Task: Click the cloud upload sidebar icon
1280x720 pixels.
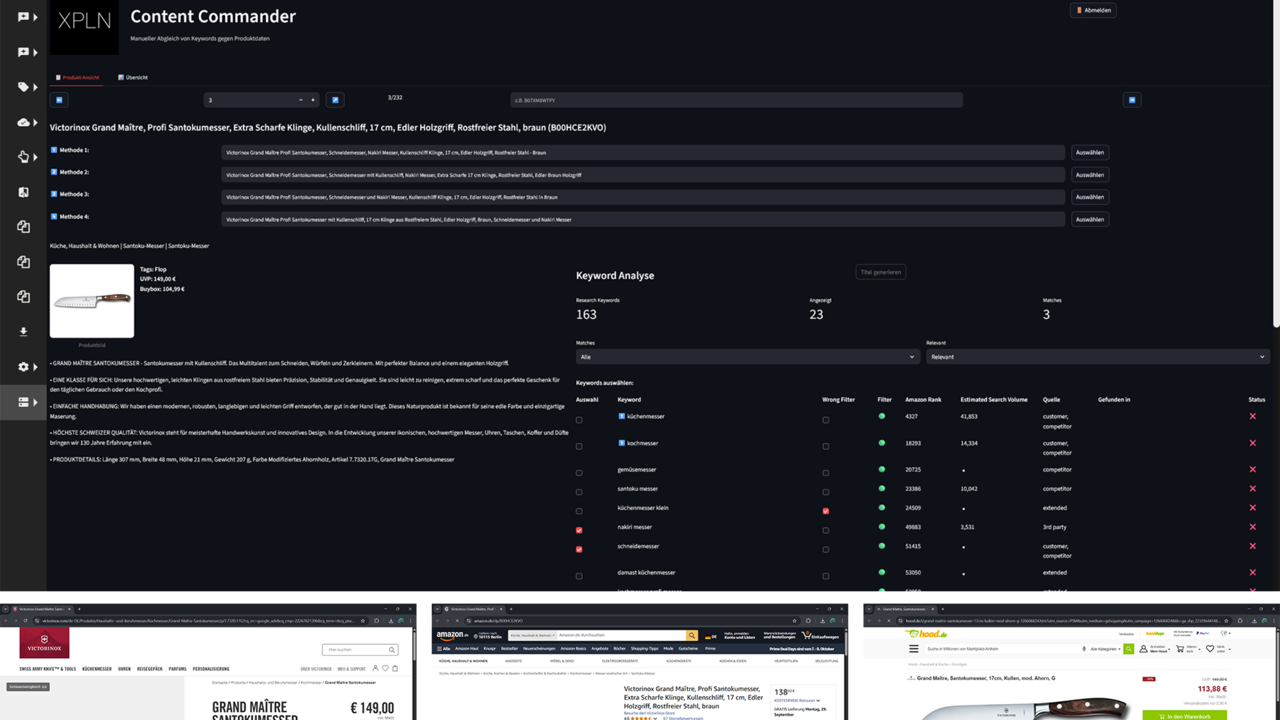Action: click(x=23, y=122)
